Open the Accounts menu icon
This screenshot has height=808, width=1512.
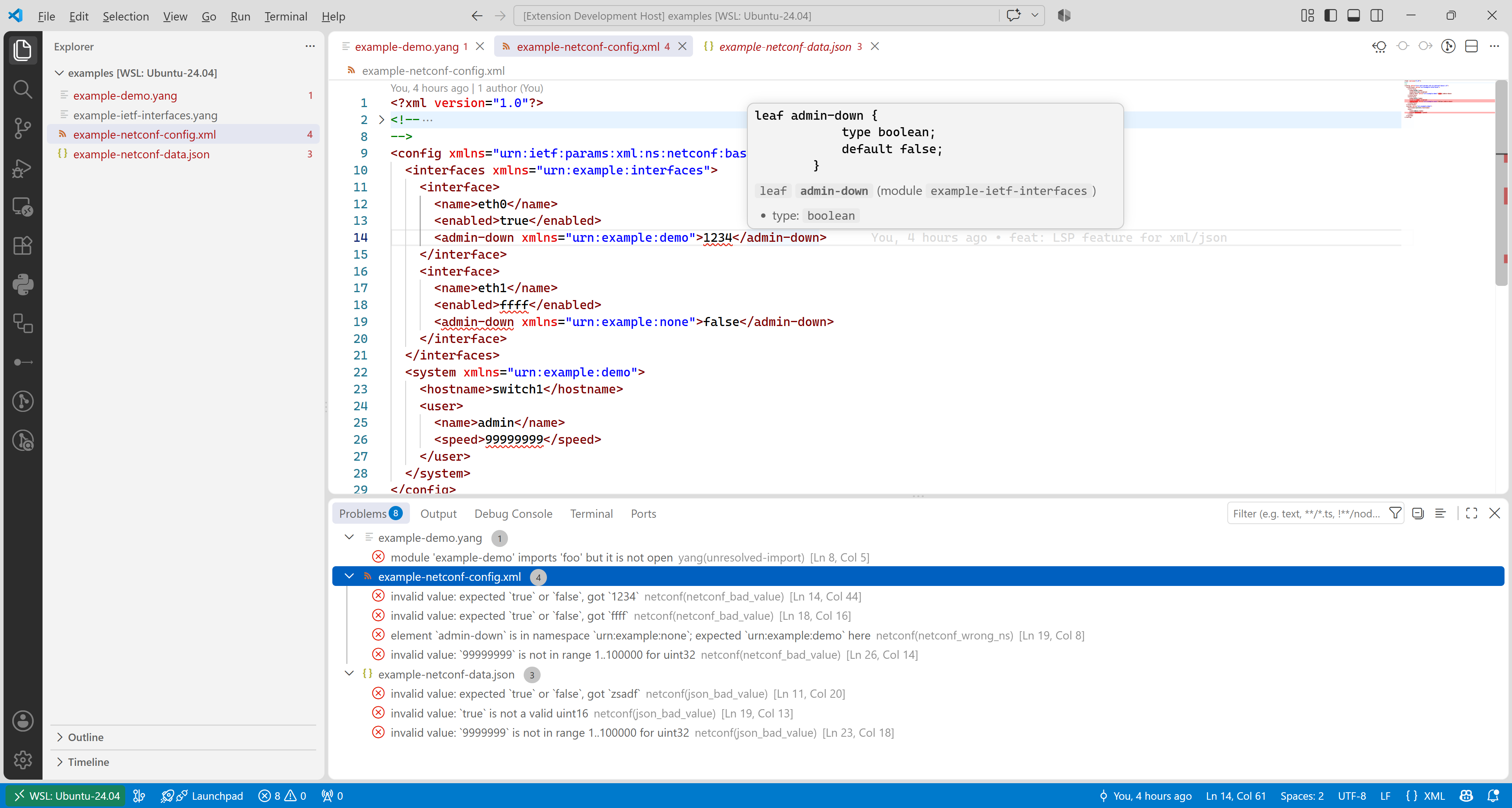[x=22, y=721]
